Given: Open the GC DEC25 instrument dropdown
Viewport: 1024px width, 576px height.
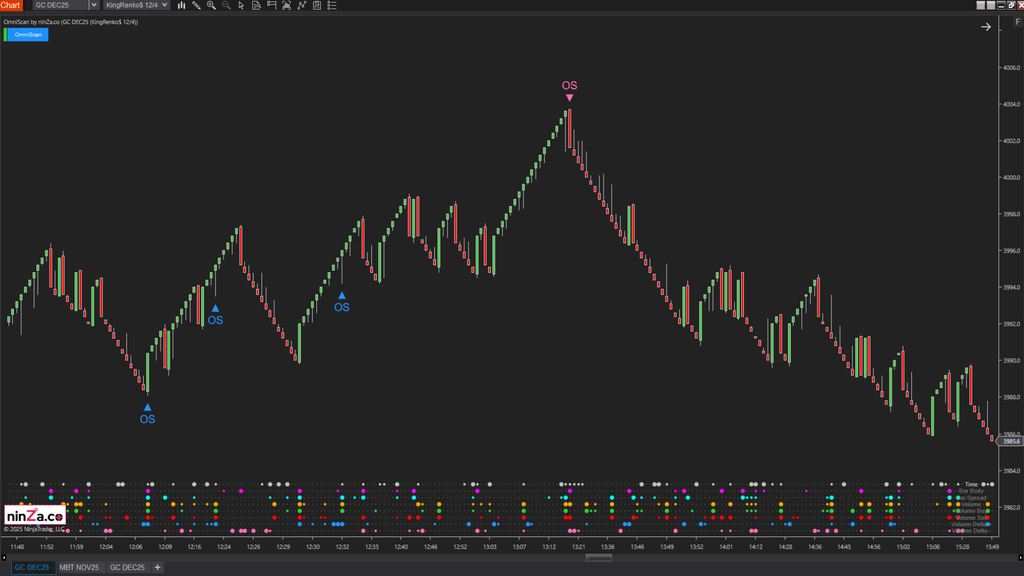Looking at the screenshot, I should 60,4.
